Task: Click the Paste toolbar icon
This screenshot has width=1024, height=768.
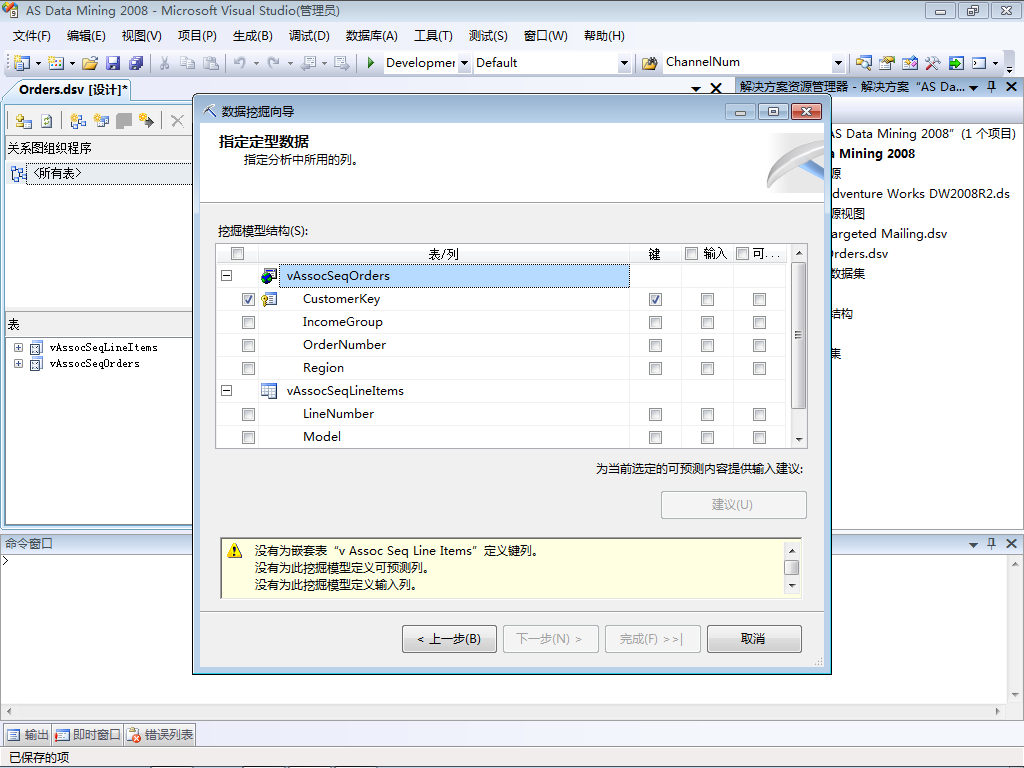Action: (211, 63)
